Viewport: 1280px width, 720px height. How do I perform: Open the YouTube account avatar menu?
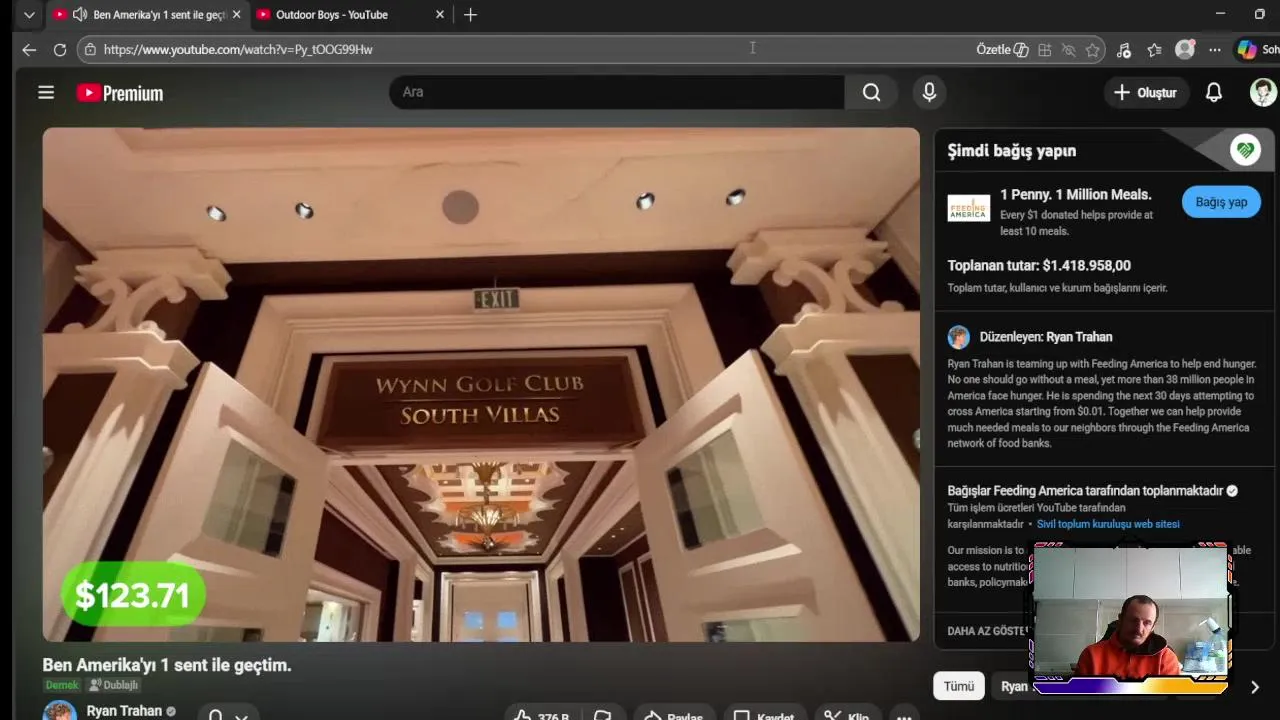[x=1263, y=92]
